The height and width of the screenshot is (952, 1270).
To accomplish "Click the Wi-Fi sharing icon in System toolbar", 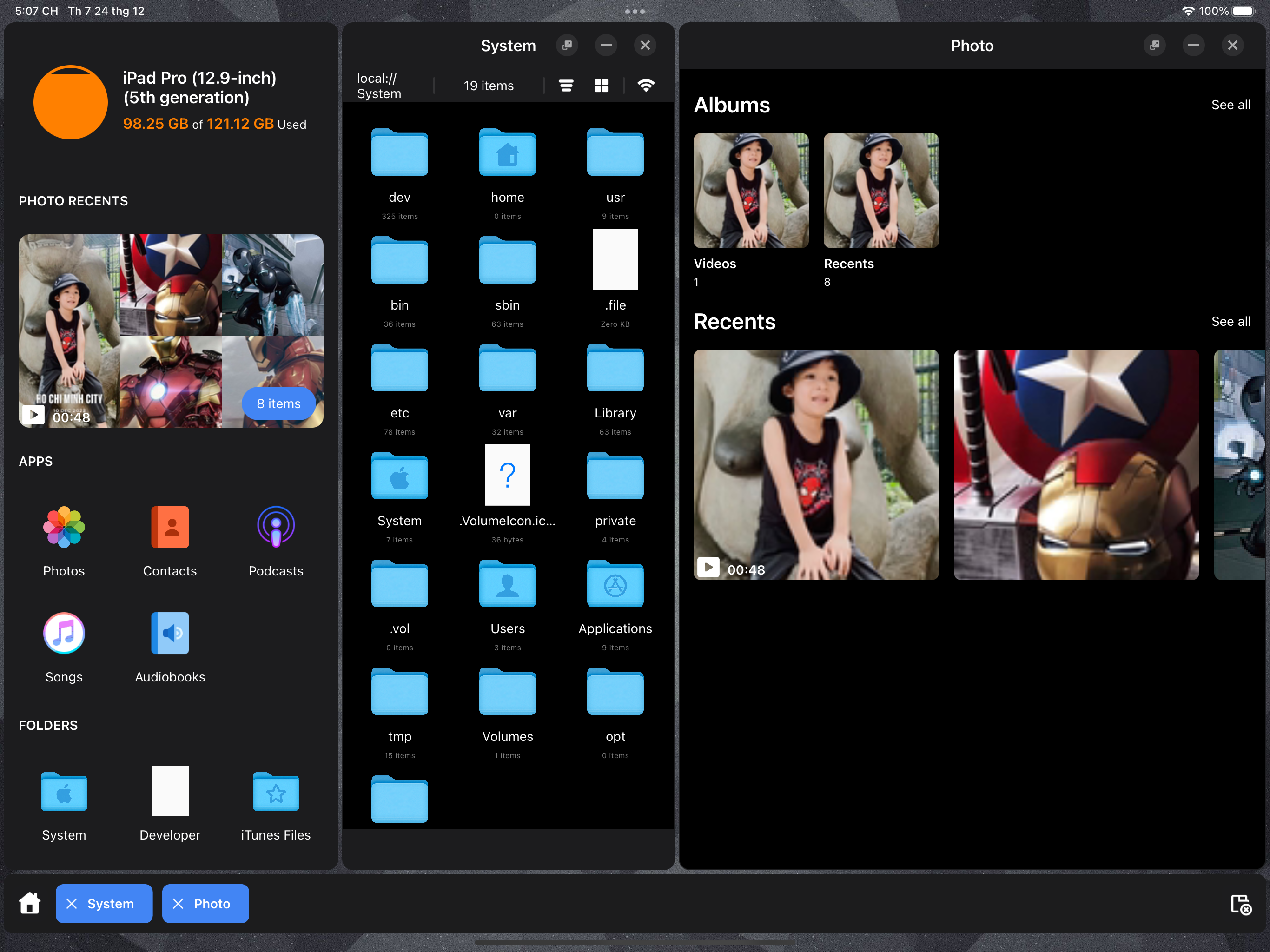I will tap(646, 86).
